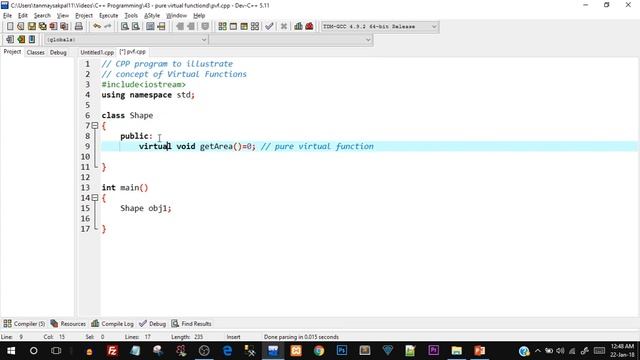640x360 pixels.
Task: Open the Window menu
Action: click(176, 16)
